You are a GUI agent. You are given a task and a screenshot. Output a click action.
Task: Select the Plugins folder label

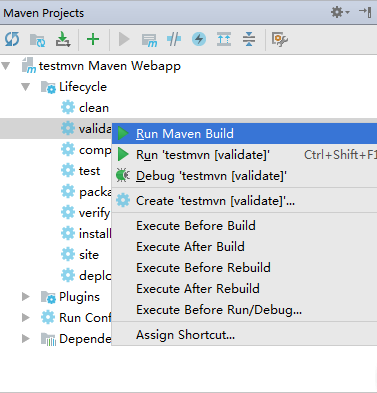(x=79, y=297)
